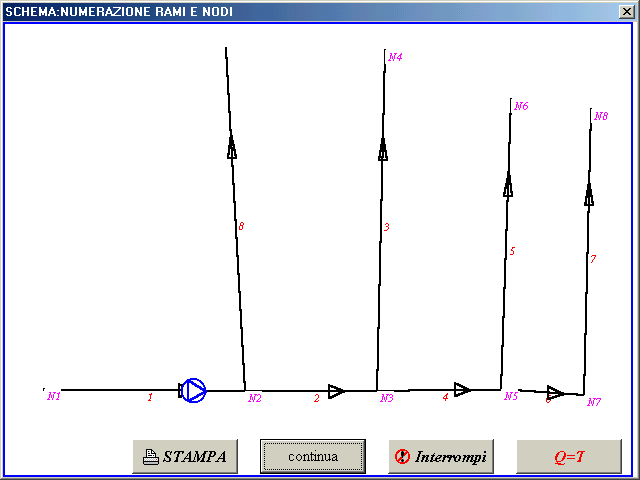Click the flow arrow on branch 4

462,389
